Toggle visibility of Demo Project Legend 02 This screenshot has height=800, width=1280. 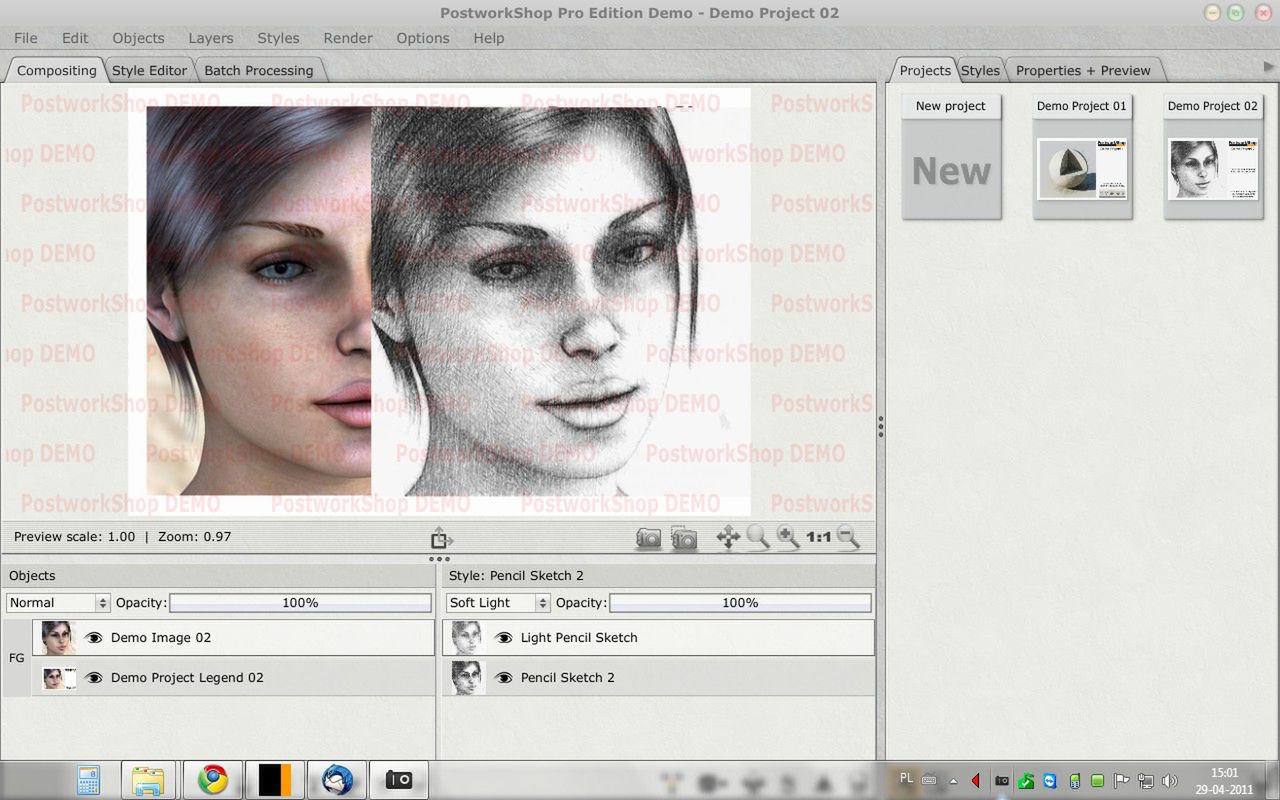point(94,677)
